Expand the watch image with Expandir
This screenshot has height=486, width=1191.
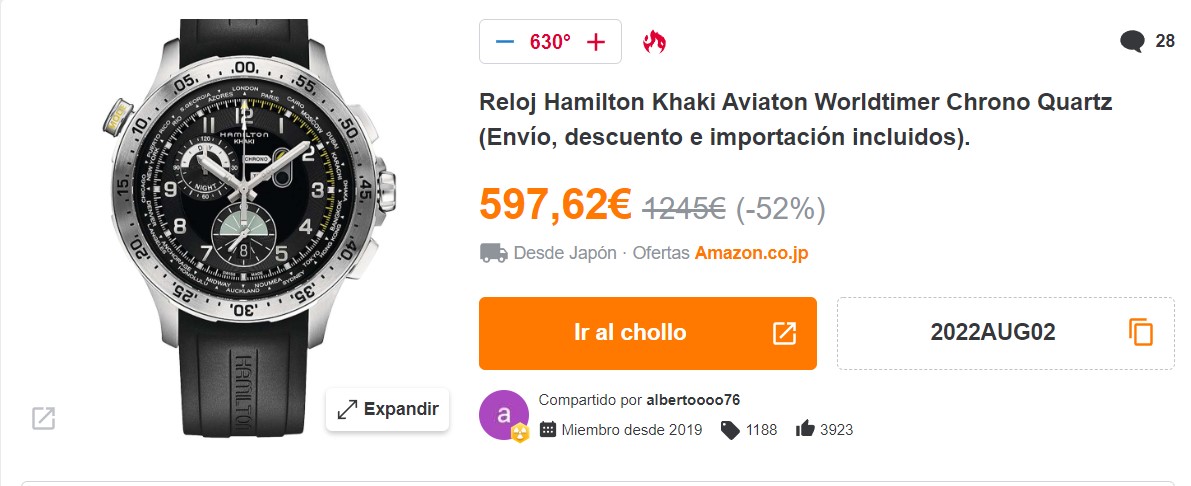387,409
